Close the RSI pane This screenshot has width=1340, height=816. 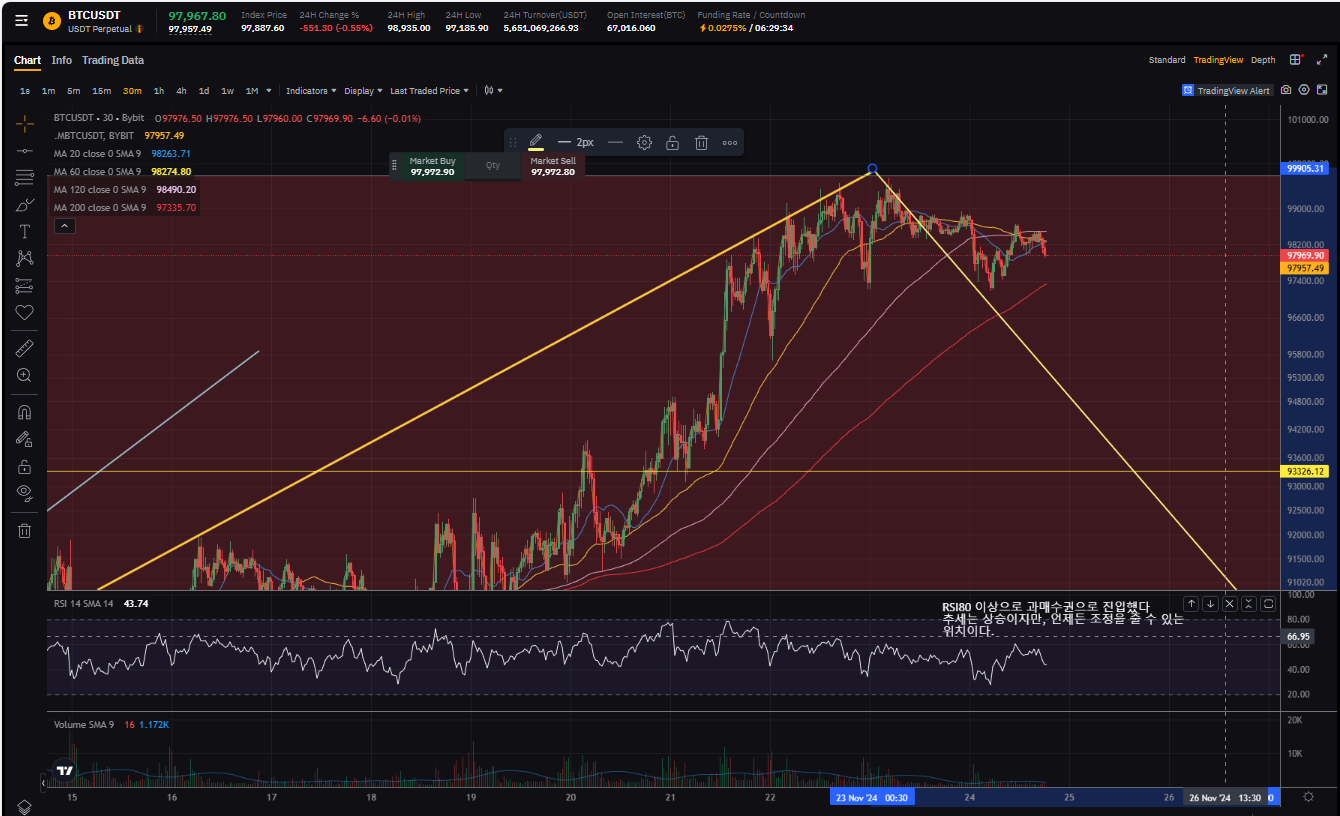(x=1230, y=604)
